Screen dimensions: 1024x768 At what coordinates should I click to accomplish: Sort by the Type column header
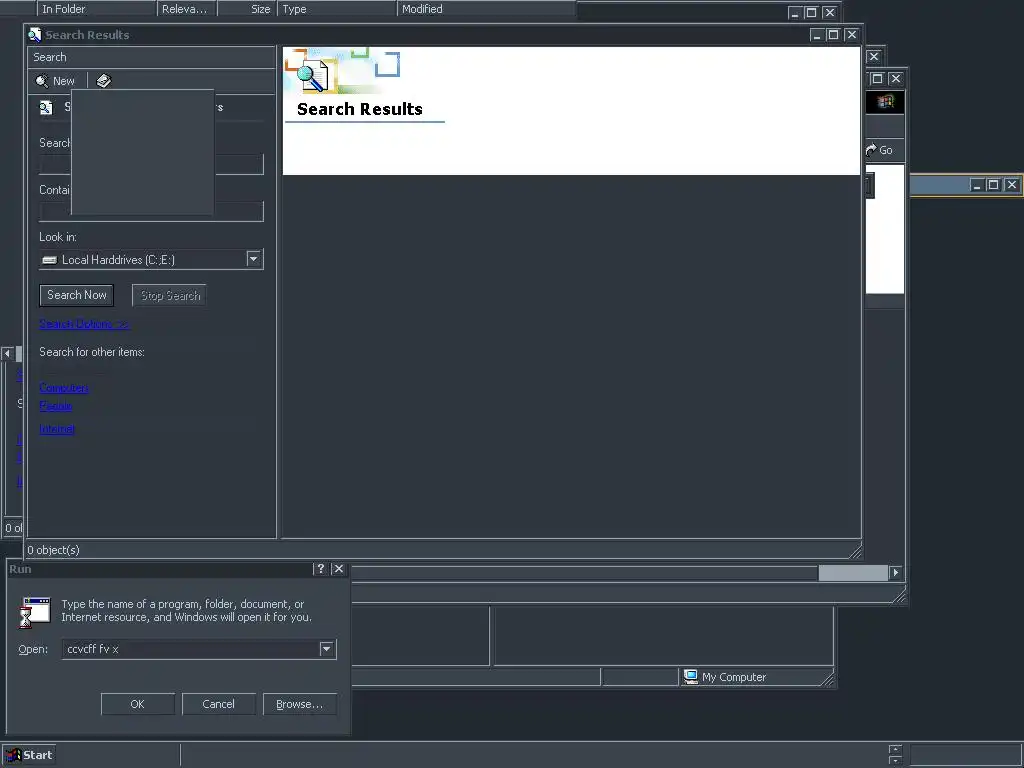point(337,9)
